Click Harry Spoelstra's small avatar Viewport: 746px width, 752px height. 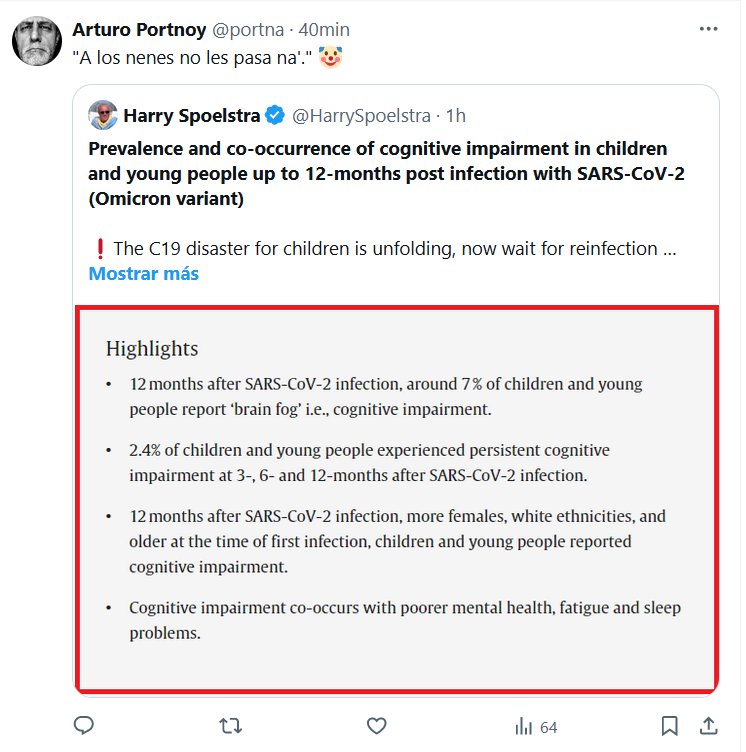coord(102,115)
